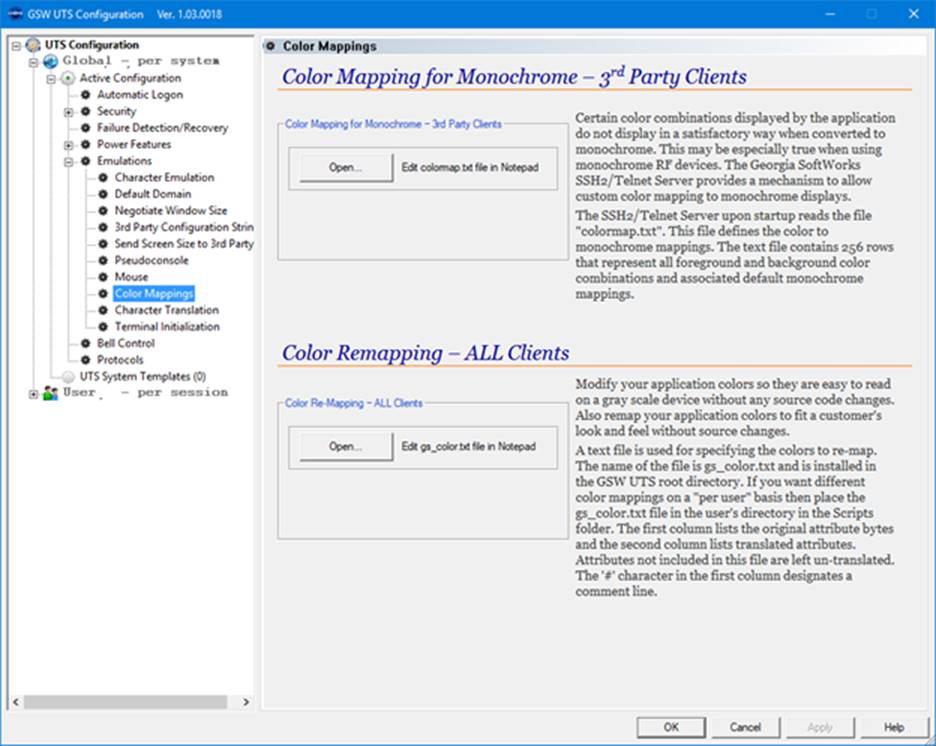Expand the Security node
936x746 pixels.
pos(69,112)
